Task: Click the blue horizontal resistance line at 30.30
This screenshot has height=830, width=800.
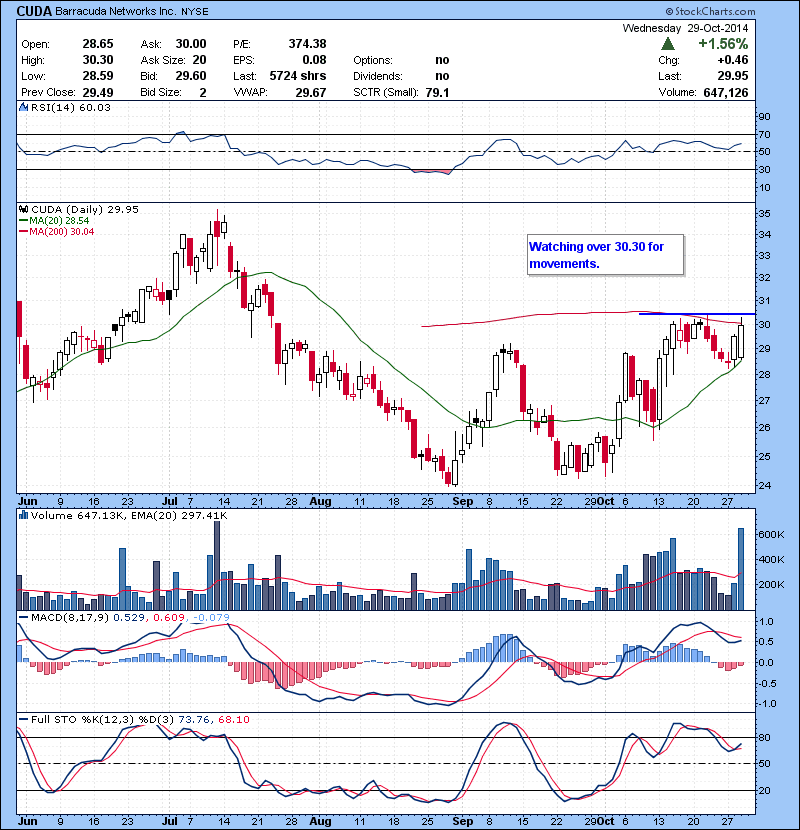Action: pos(697,314)
